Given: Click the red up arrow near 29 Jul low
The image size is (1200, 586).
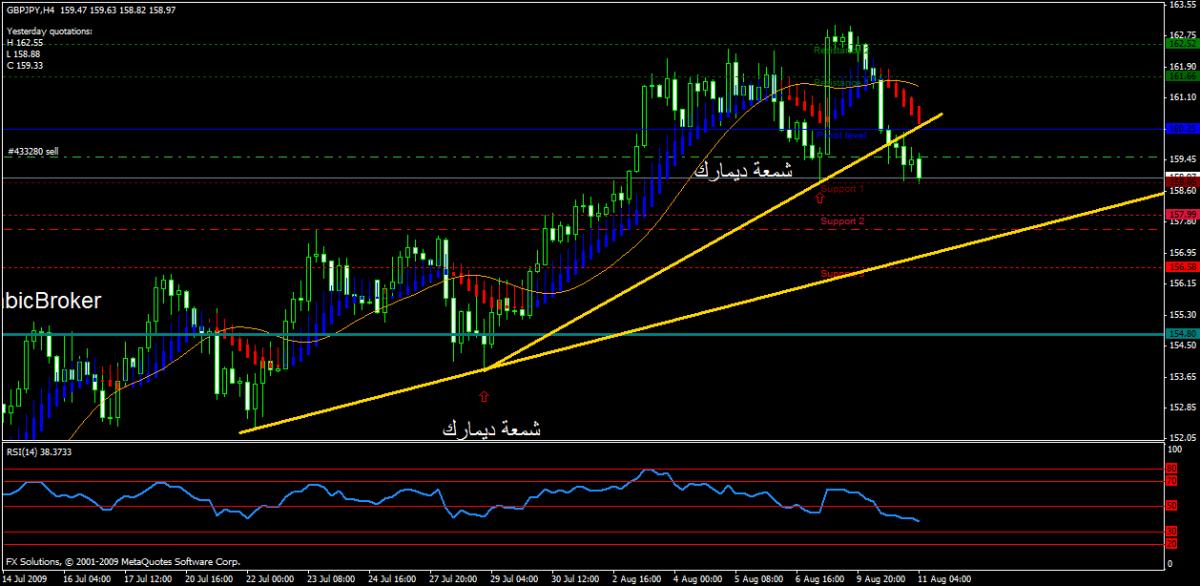Looking at the screenshot, I should coord(485,396).
